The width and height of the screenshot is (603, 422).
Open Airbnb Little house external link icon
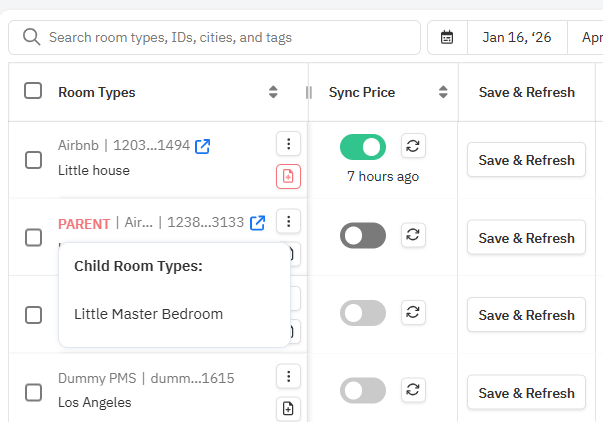[203, 146]
